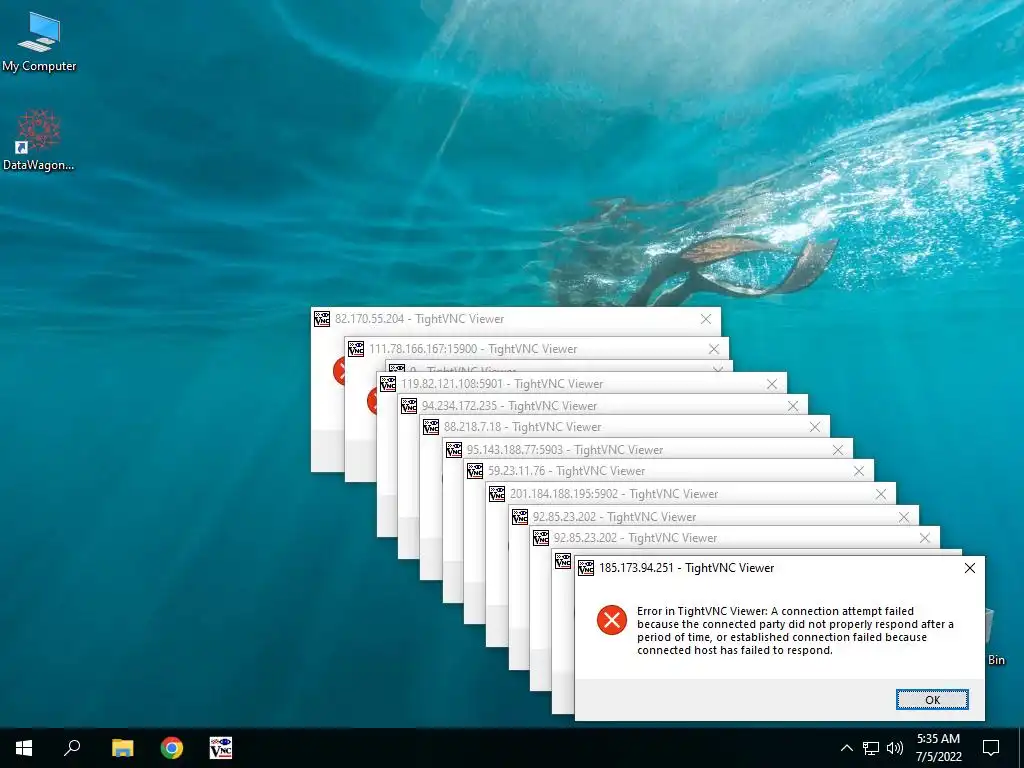Click the VNC icon of the 82.170.55.204 window
The width and height of the screenshot is (1024, 768).
coord(322,319)
